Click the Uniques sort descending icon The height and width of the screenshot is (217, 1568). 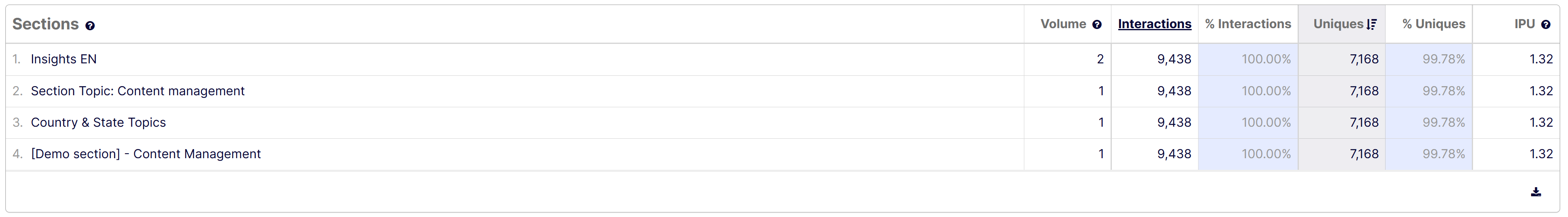pyautogui.click(x=1371, y=24)
